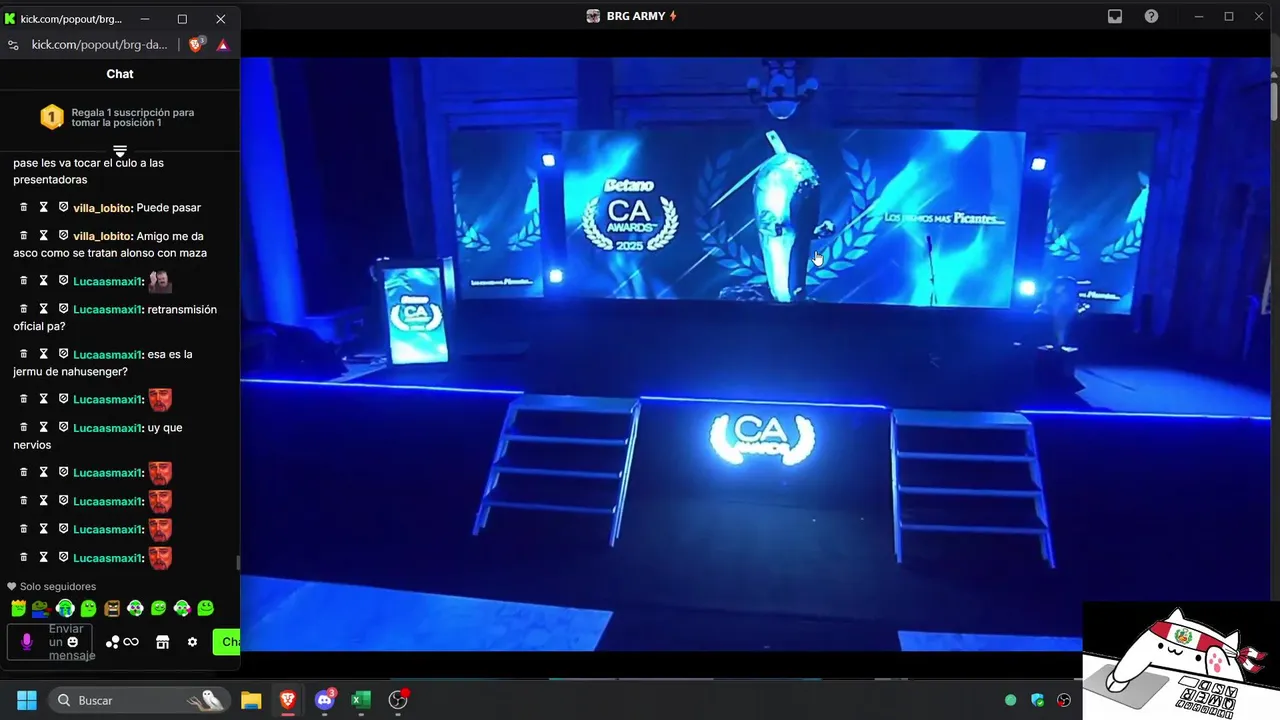Open Brave browser from the taskbar

point(287,700)
